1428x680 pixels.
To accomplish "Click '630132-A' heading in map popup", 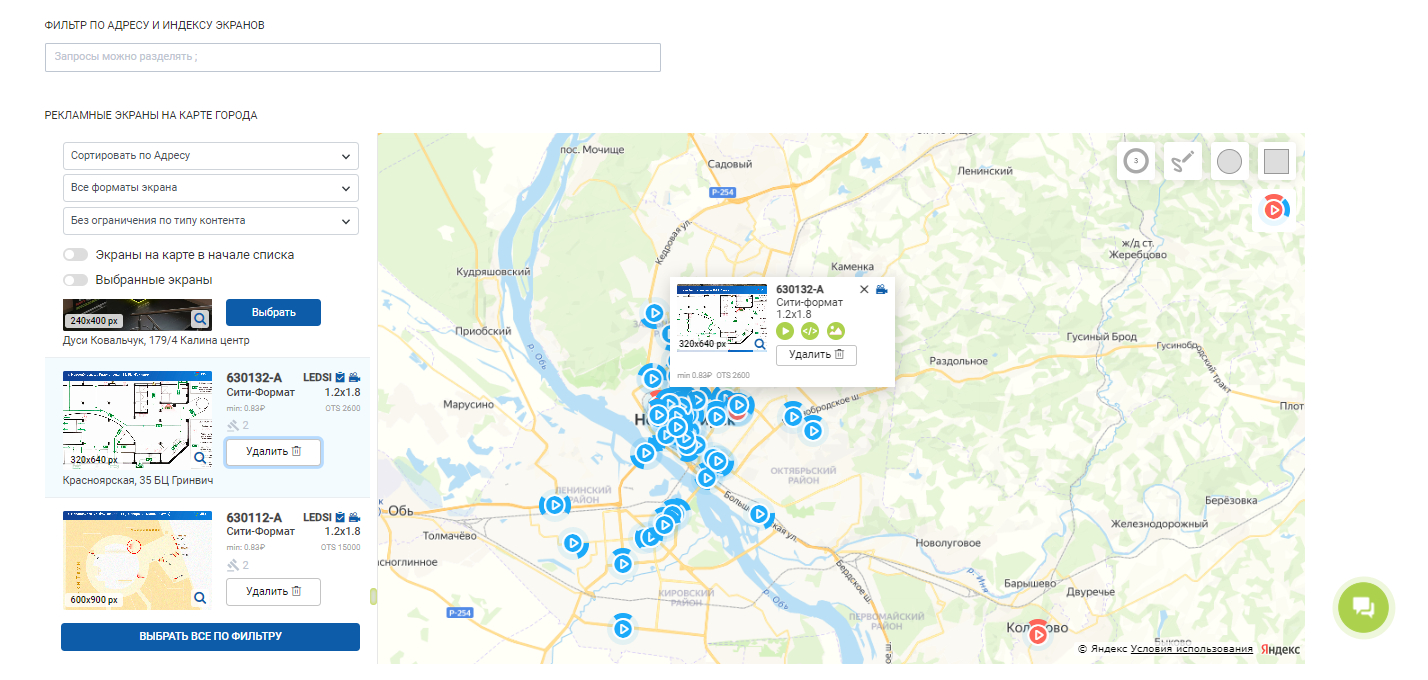I will [x=800, y=290].
